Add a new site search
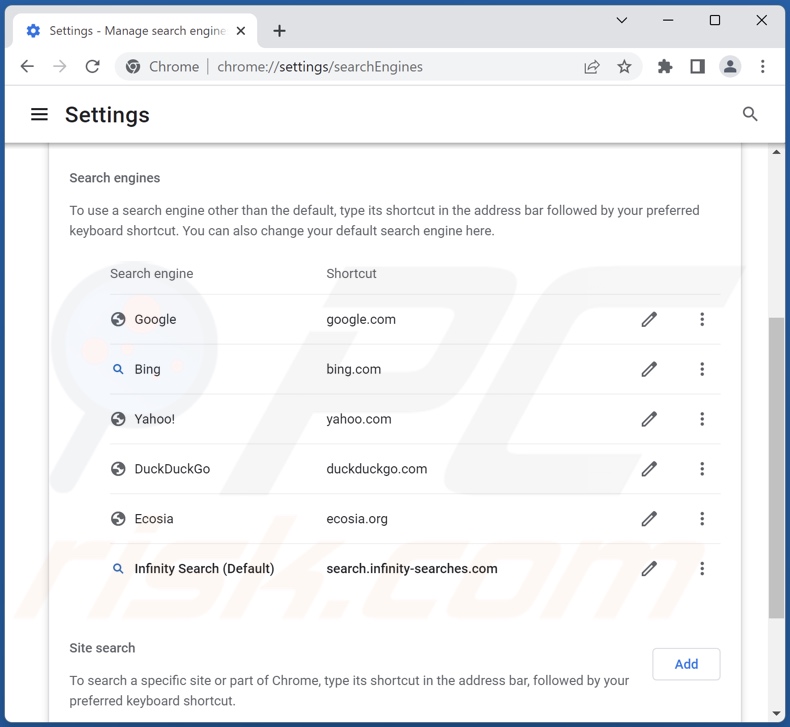 (686, 664)
